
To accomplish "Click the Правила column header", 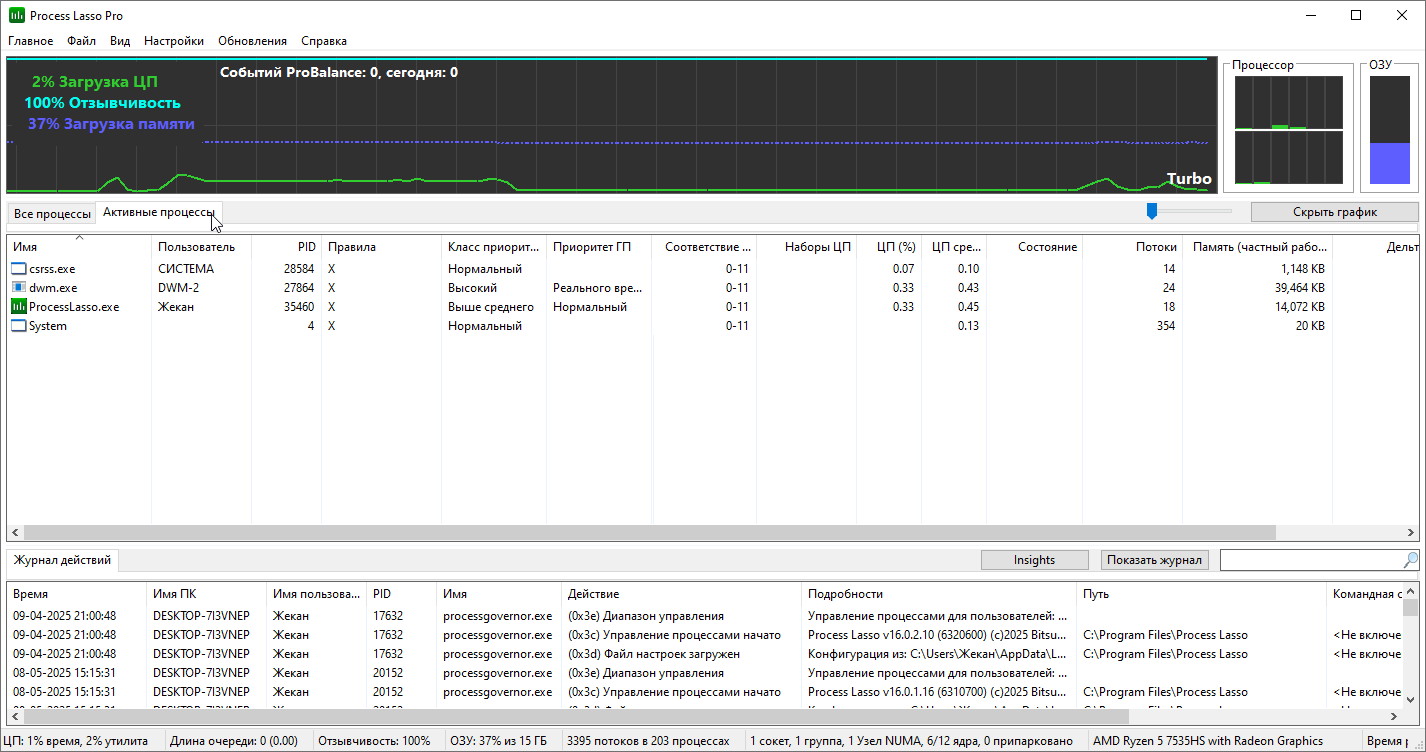I will (381, 247).
